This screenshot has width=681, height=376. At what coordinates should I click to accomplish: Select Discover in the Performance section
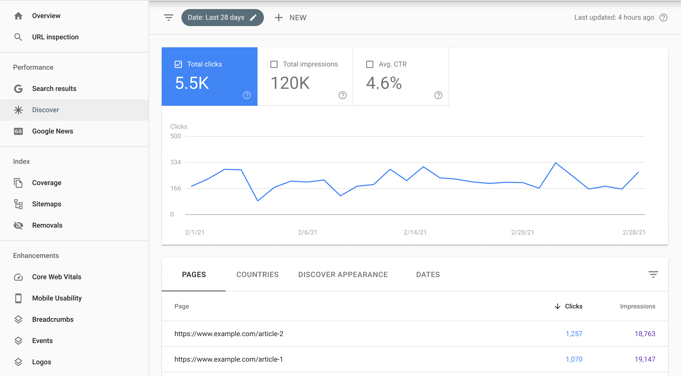[74, 110]
